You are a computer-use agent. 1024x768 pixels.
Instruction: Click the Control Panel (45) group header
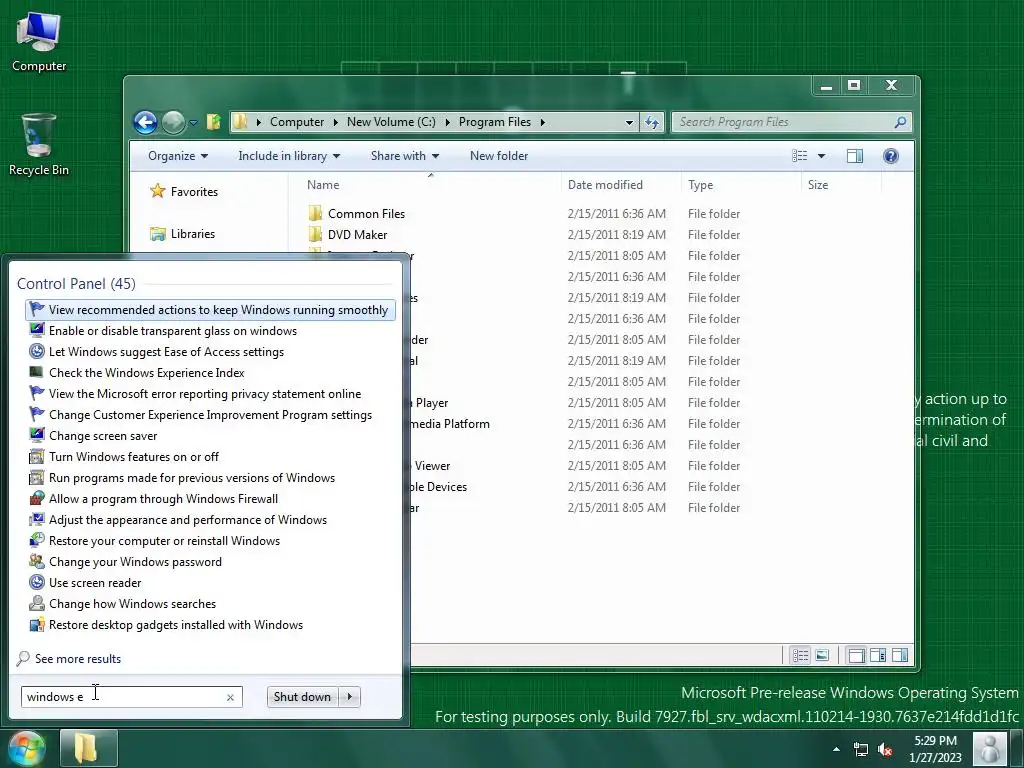[76, 283]
